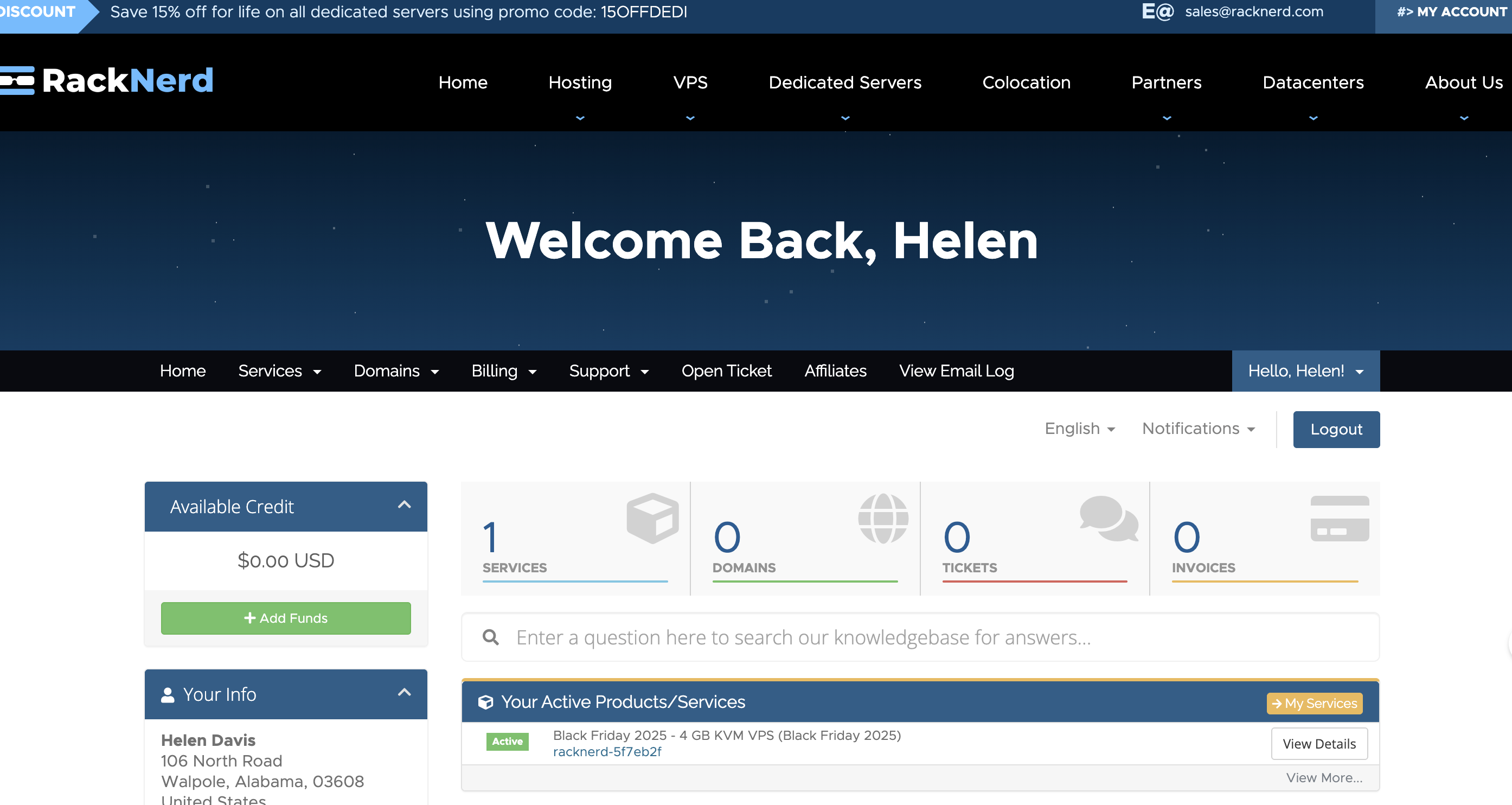Image resolution: width=1512 pixels, height=805 pixels.
Task: Click the Walpole, Alabama, 03608 line
Action: pyautogui.click(x=262, y=782)
